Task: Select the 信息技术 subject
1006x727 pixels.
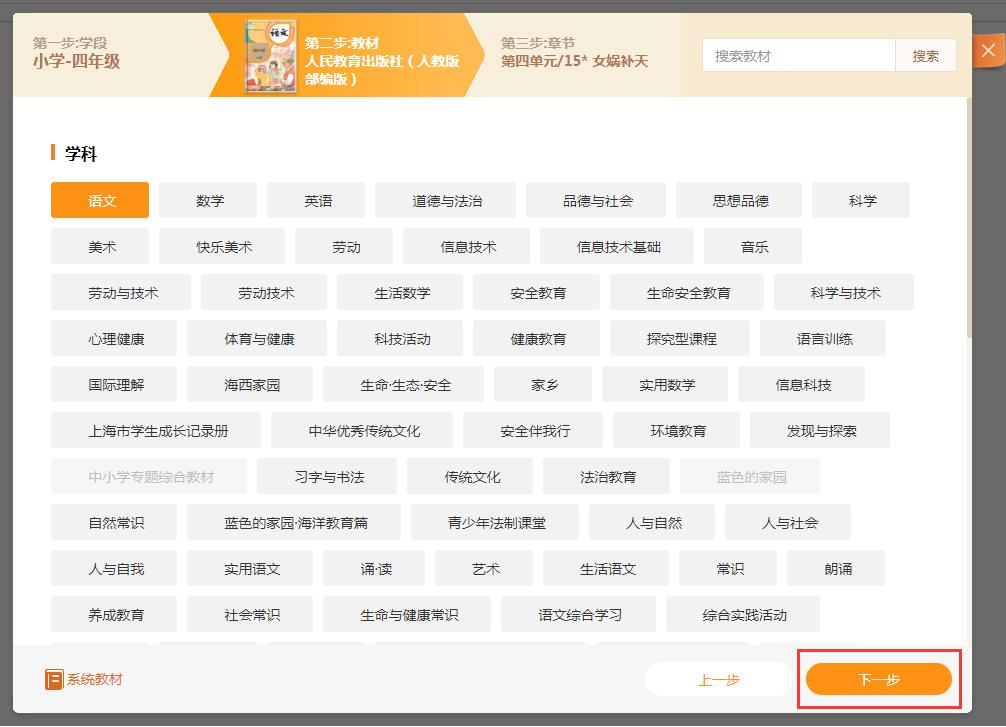Action: 466,246
